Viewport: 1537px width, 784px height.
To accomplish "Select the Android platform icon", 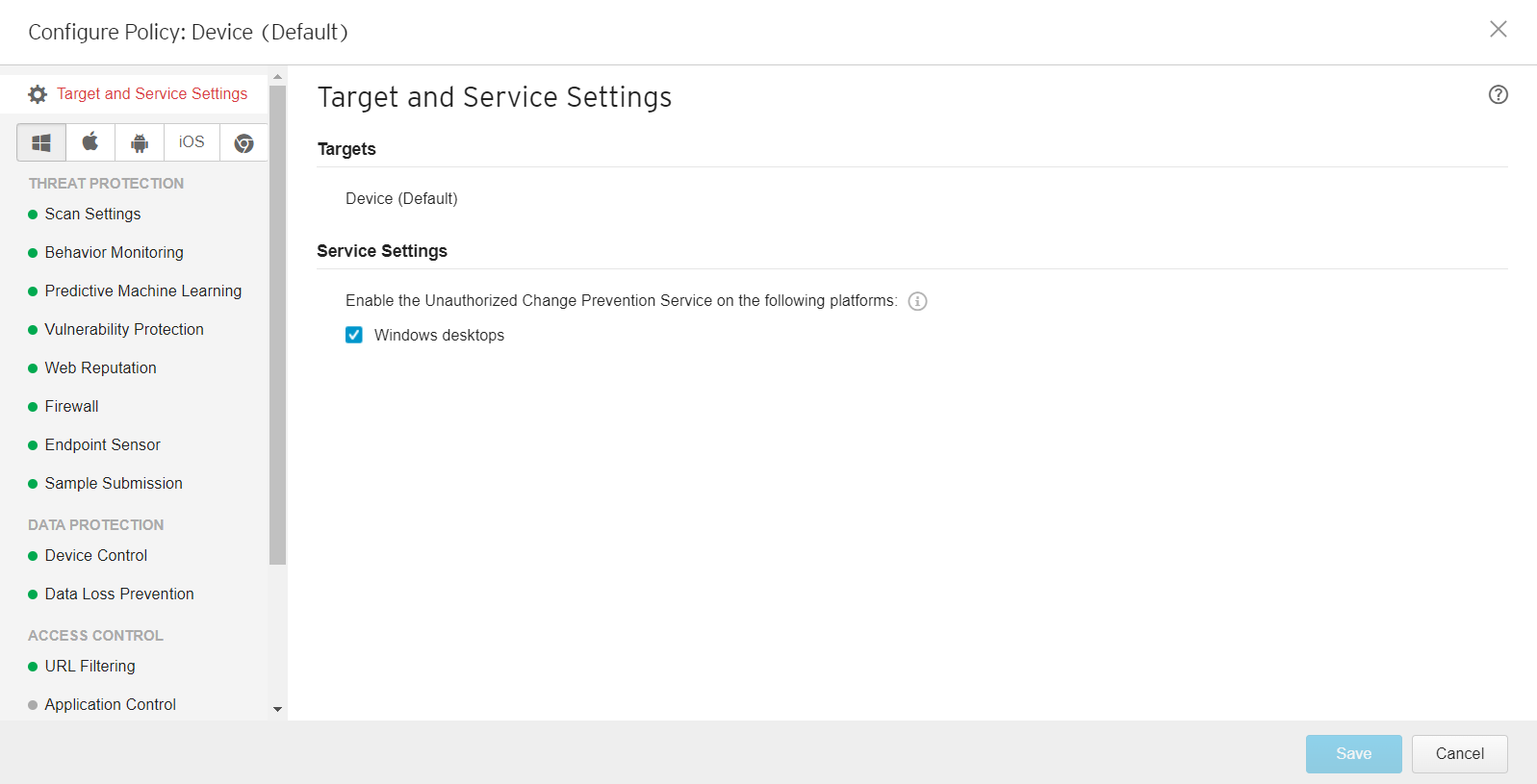I will click(140, 142).
